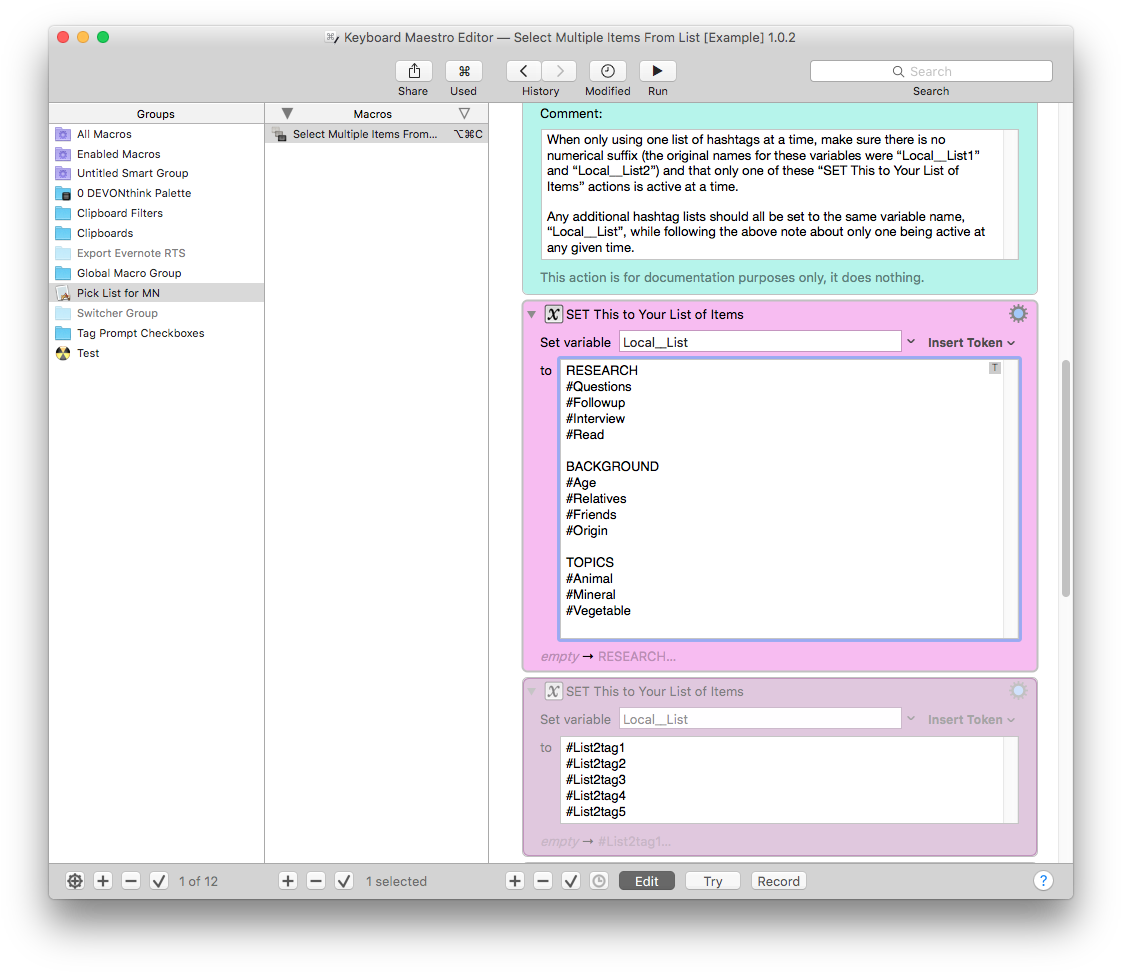Open variable name dropdown for active Local__List
The width and height of the screenshot is (1121, 972).
pos(912,342)
